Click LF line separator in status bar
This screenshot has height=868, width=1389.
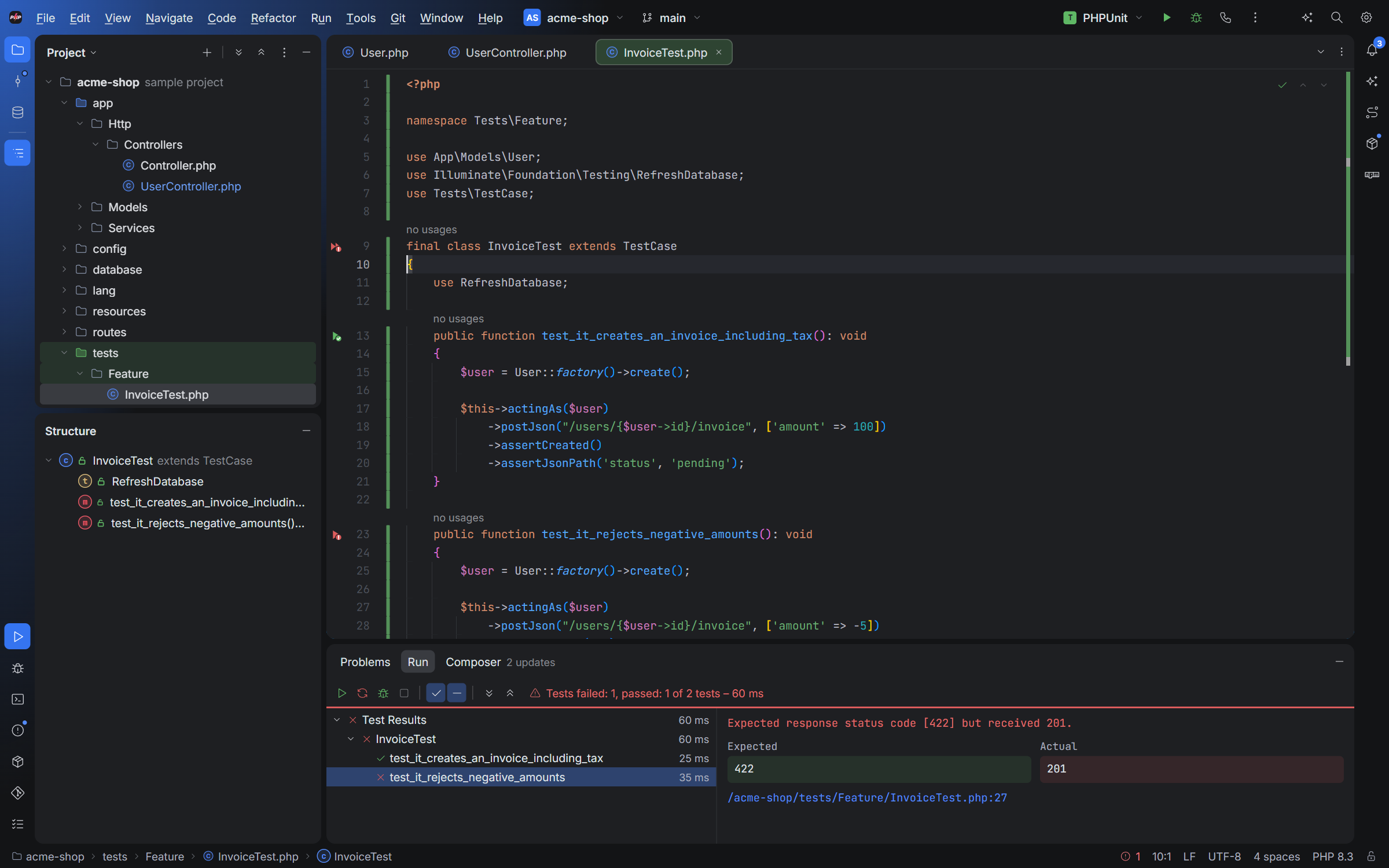[x=1189, y=856]
